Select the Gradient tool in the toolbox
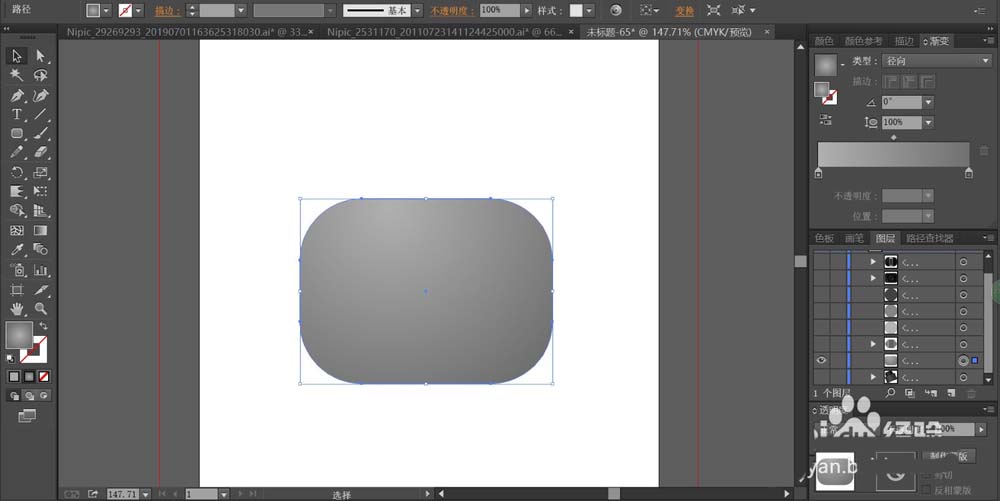 (41, 230)
